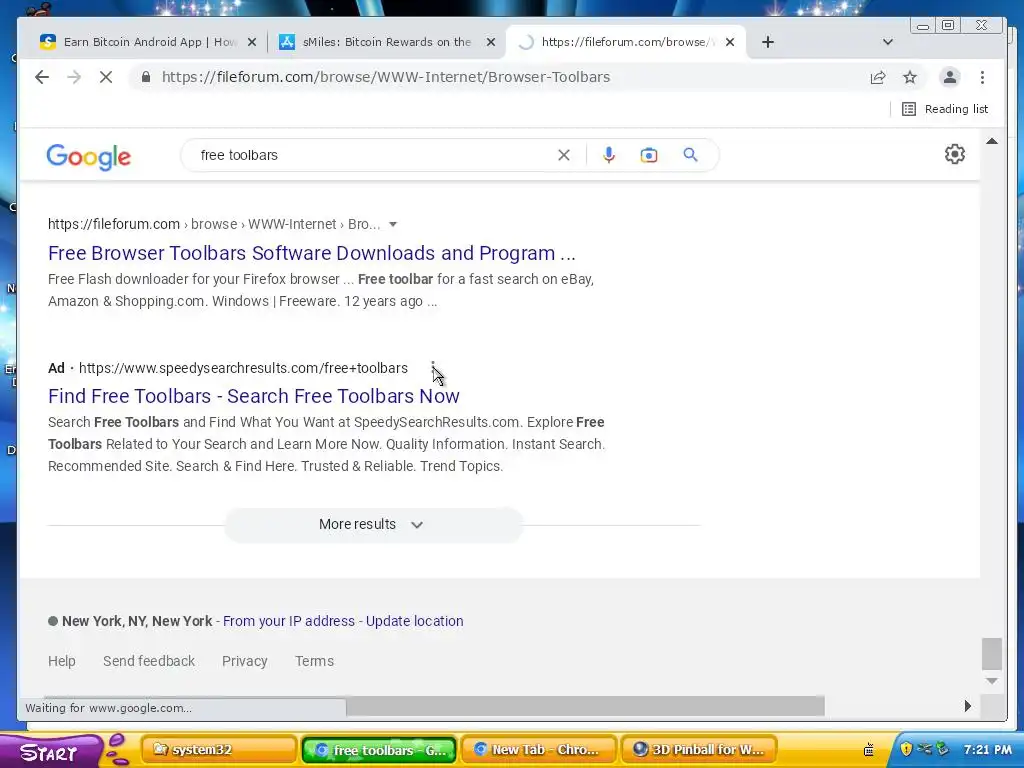Clear the search query with X
This screenshot has width=1024, height=768.
point(564,155)
